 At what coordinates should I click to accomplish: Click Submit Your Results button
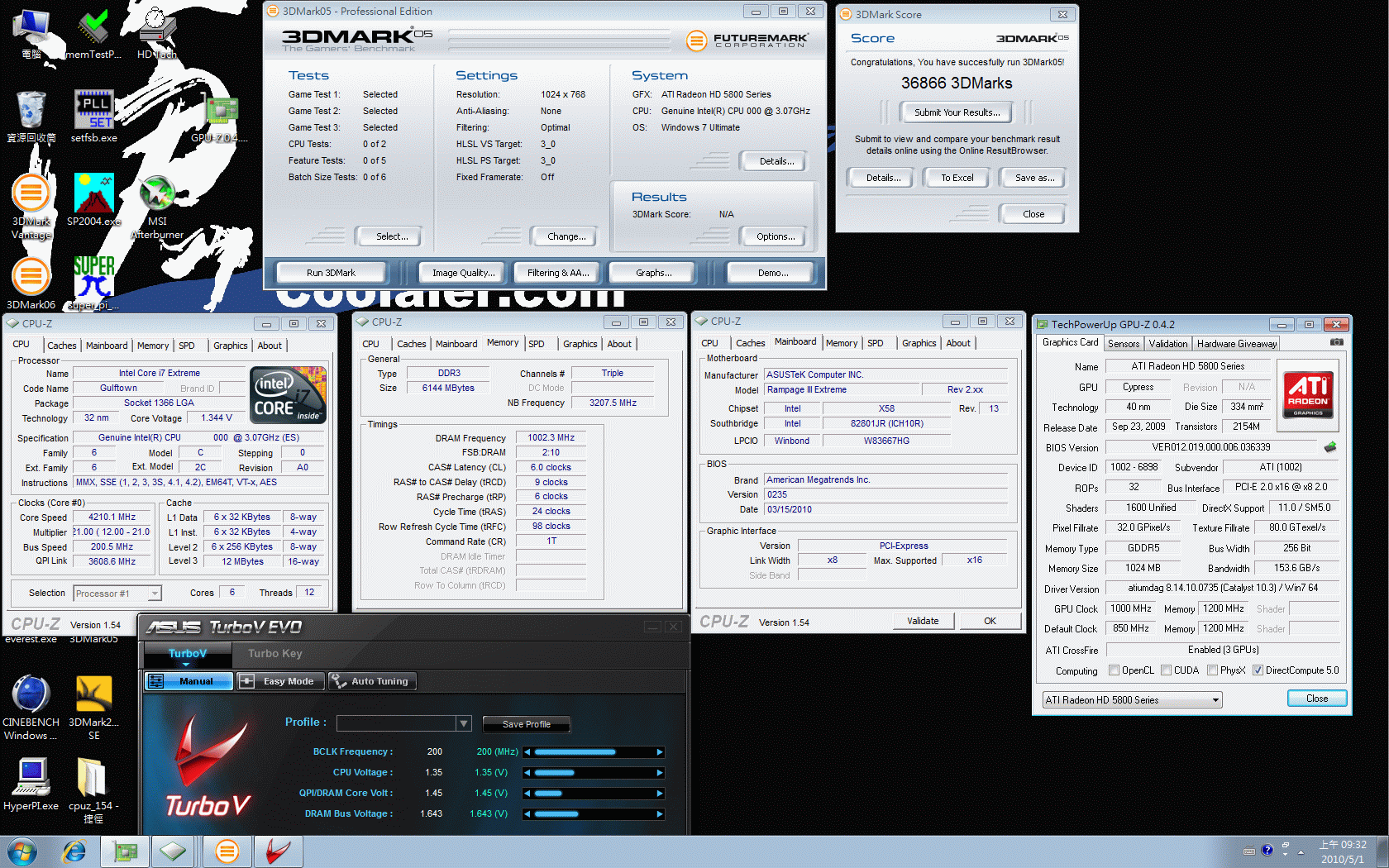click(957, 112)
